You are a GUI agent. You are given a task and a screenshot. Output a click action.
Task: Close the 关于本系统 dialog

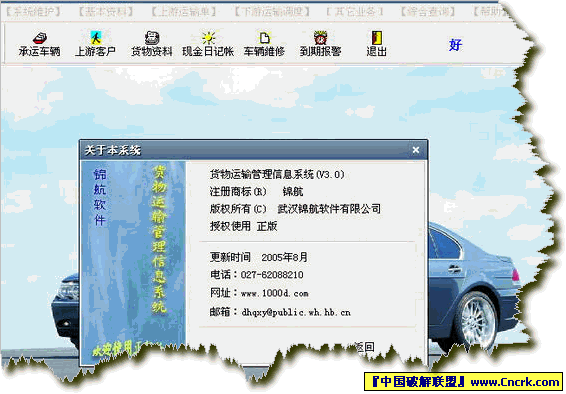pyautogui.click(x=416, y=150)
